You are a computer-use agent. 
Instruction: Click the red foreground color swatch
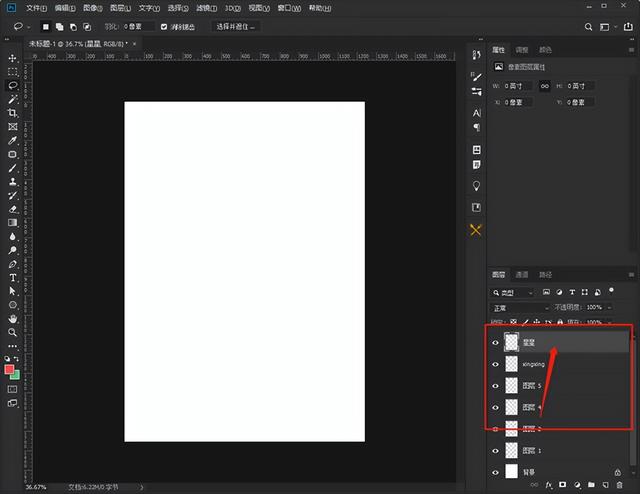click(x=10, y=369)
